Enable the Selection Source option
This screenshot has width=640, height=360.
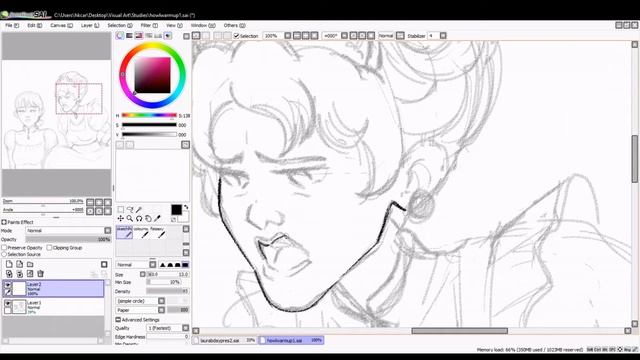click(x=4, y=254)
